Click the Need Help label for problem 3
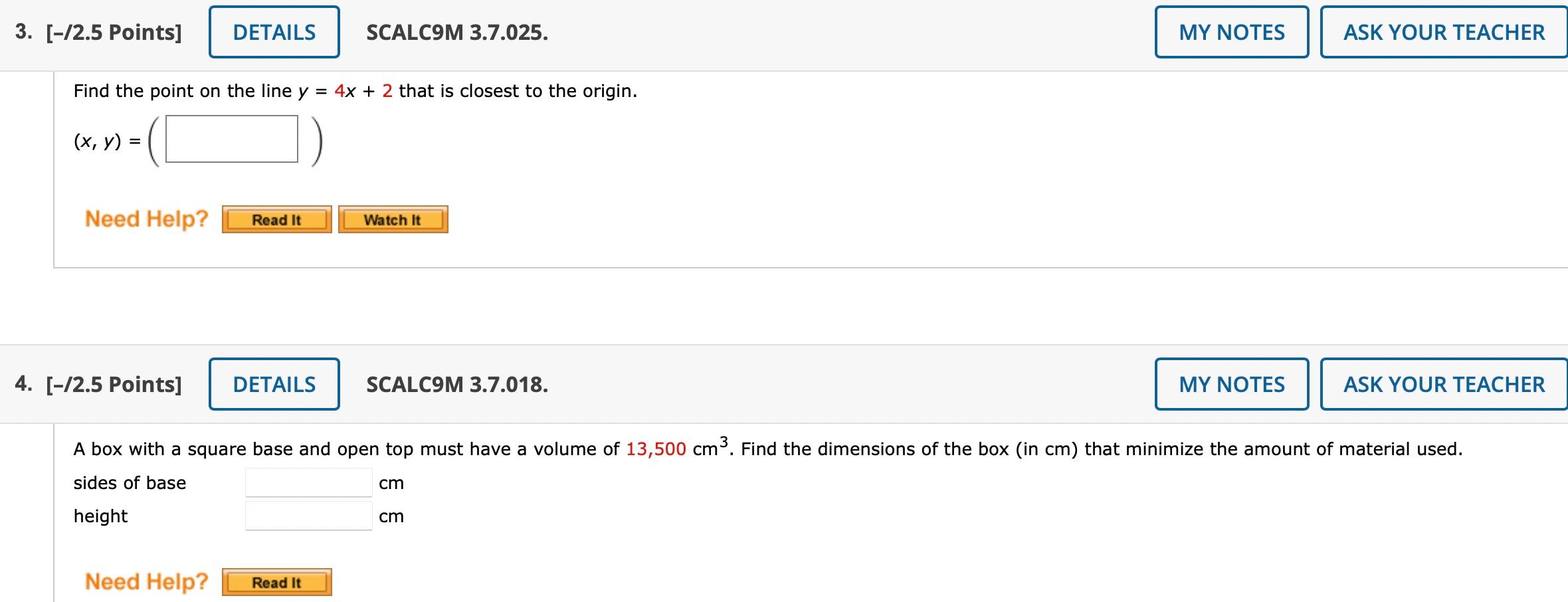 (x=147, y=219)
